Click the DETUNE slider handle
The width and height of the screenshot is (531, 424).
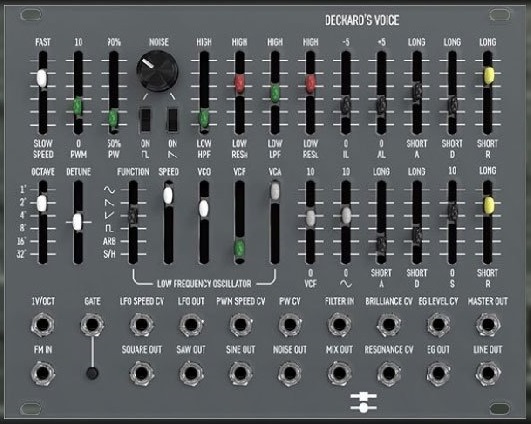pyautogui.click(x=78, y=222)
